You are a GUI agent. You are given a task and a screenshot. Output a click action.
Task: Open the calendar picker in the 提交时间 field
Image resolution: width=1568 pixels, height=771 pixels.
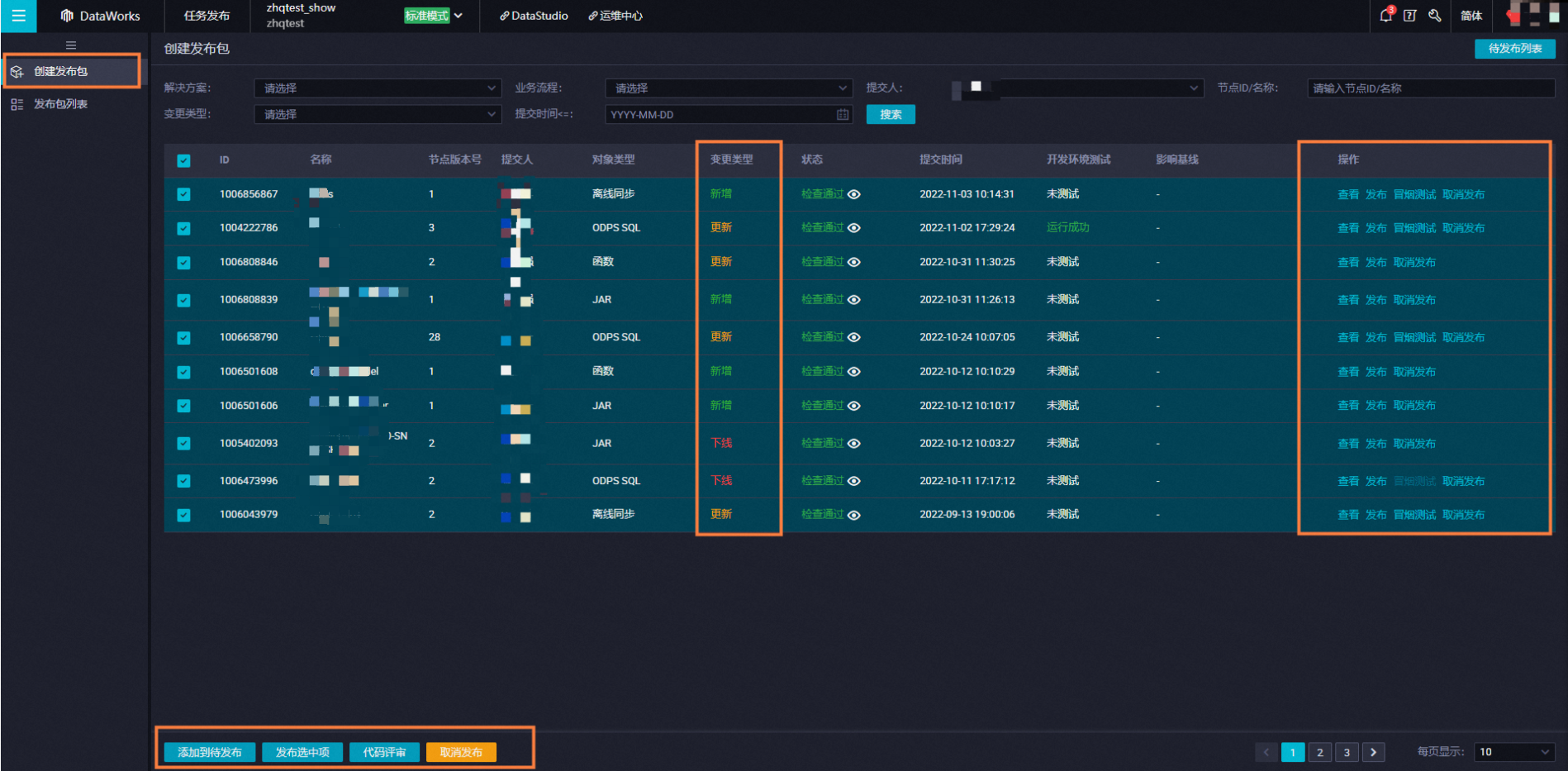click(x=843, y=115)
